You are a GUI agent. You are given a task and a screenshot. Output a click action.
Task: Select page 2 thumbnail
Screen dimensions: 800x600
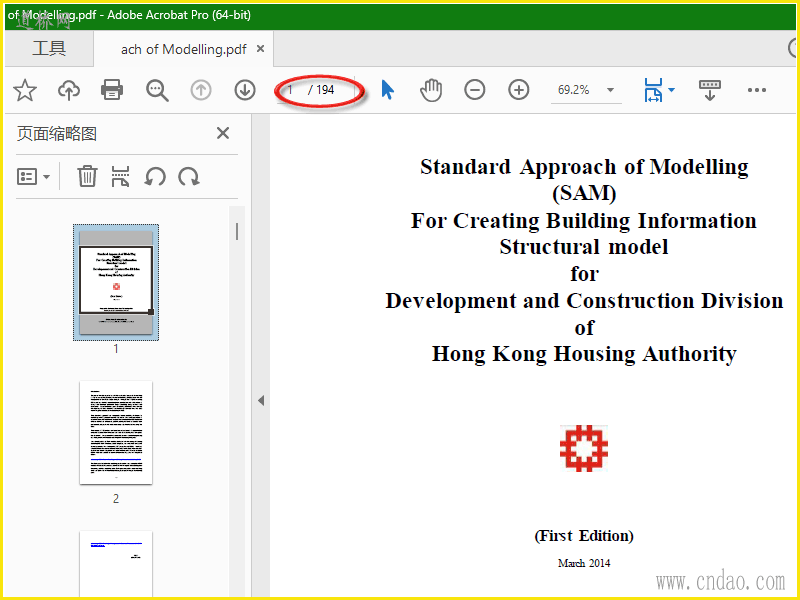pos(116,433)
